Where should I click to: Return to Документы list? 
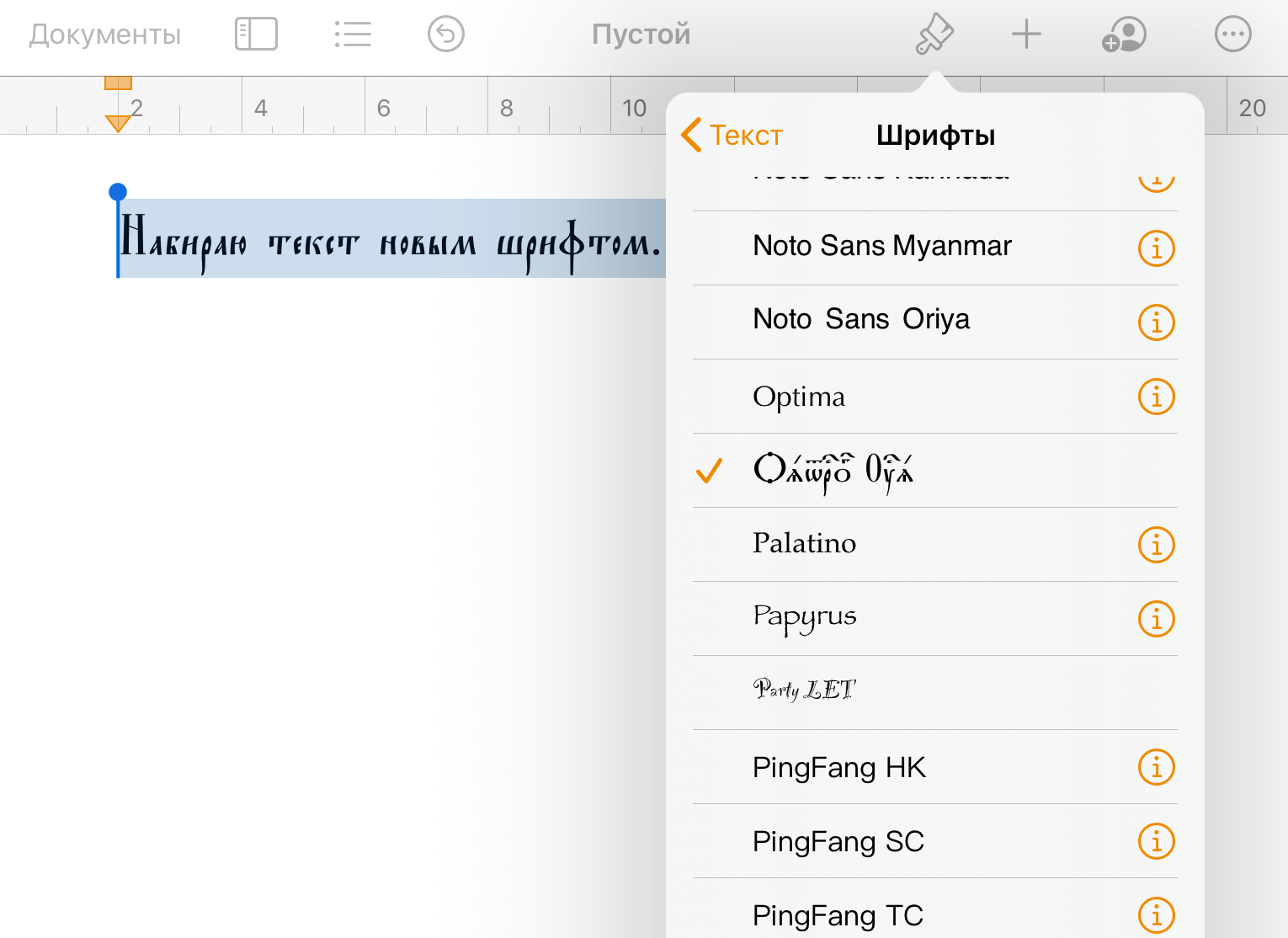tap(105, 35)
